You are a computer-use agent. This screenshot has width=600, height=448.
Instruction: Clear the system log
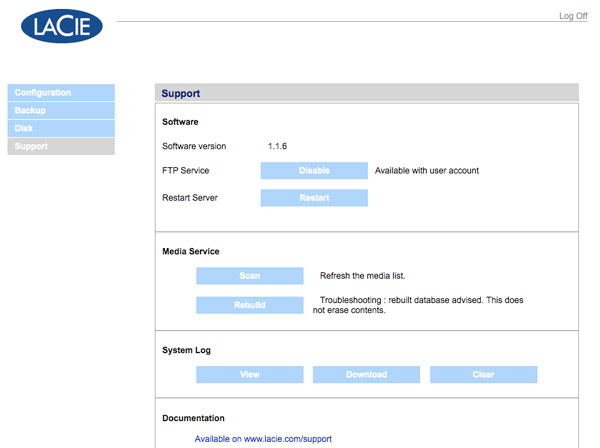(x=483, y=375)
